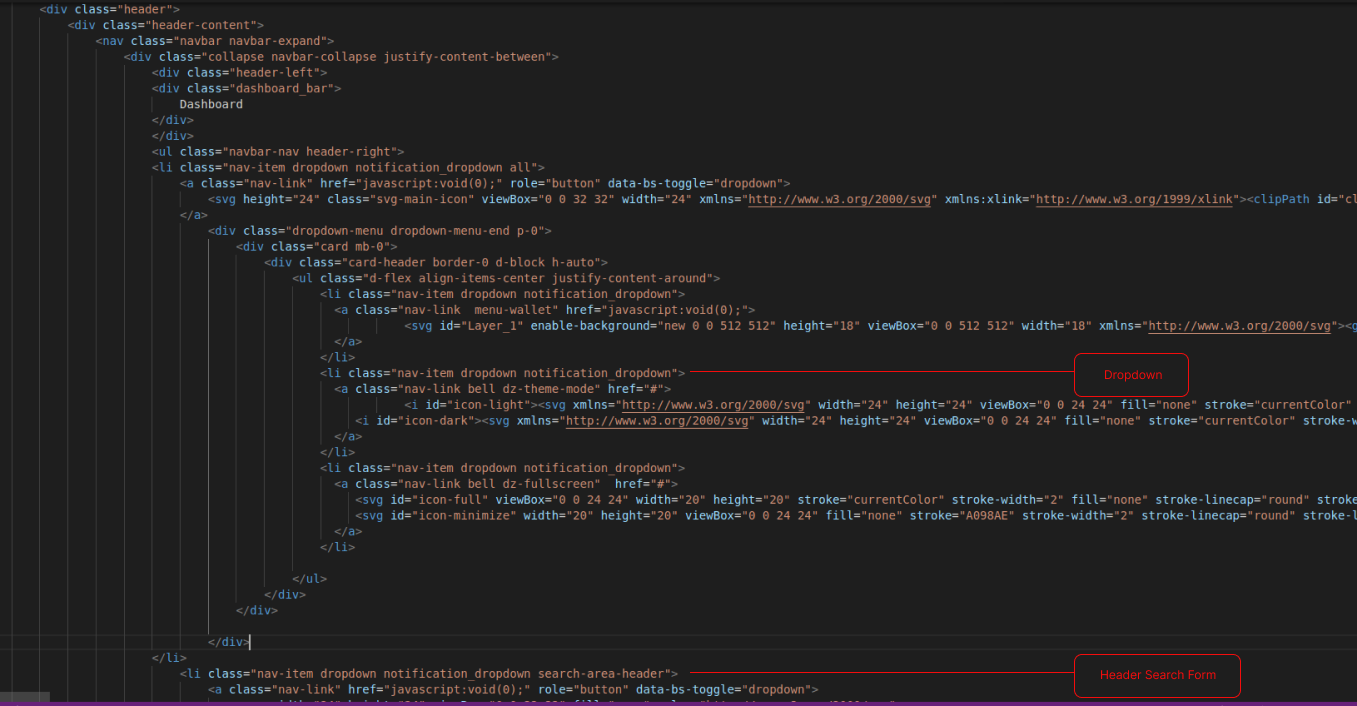
Task: Open the 1999/xlink URL link
Action: coord(1136,199)
